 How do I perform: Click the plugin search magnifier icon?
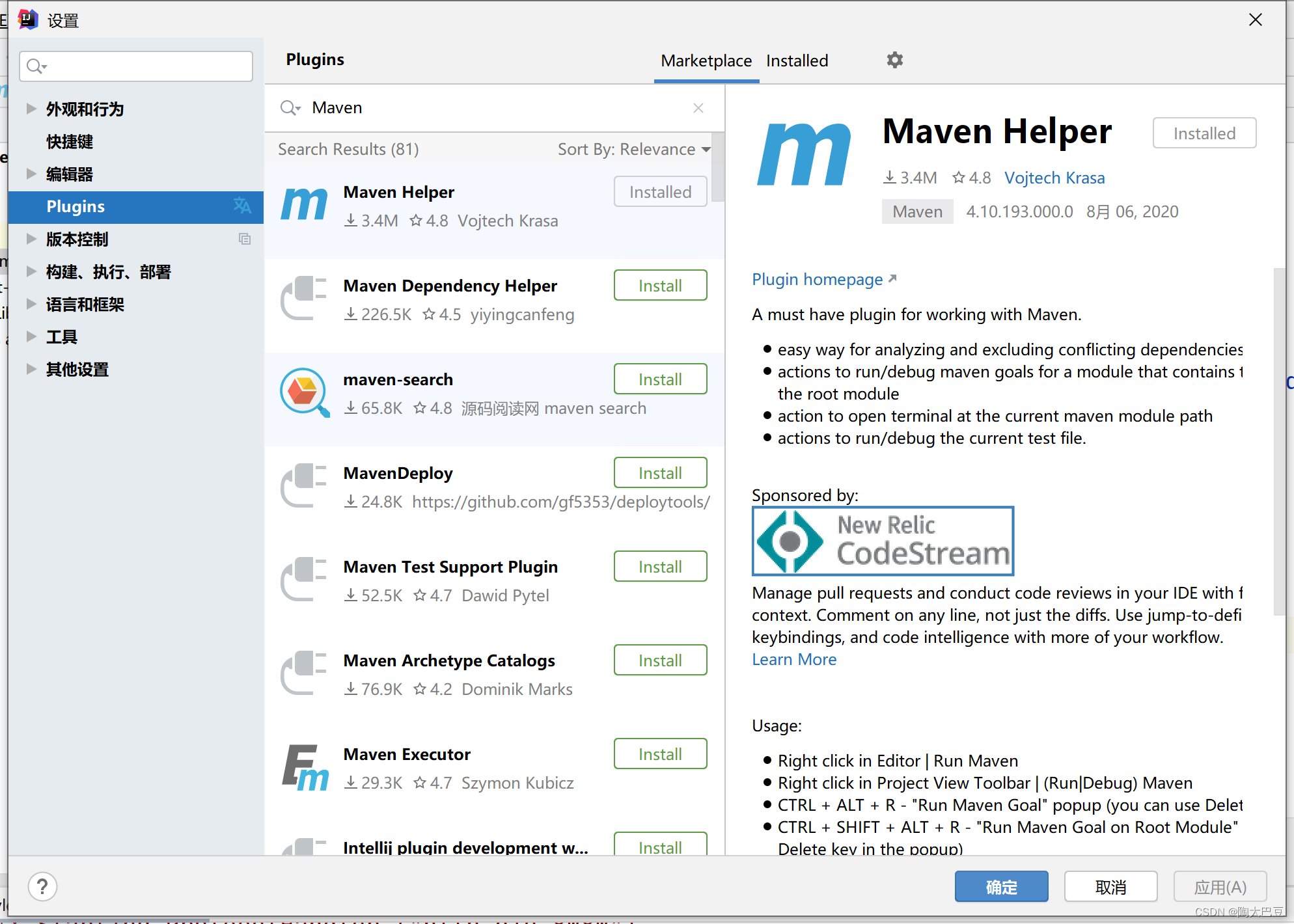290,108
